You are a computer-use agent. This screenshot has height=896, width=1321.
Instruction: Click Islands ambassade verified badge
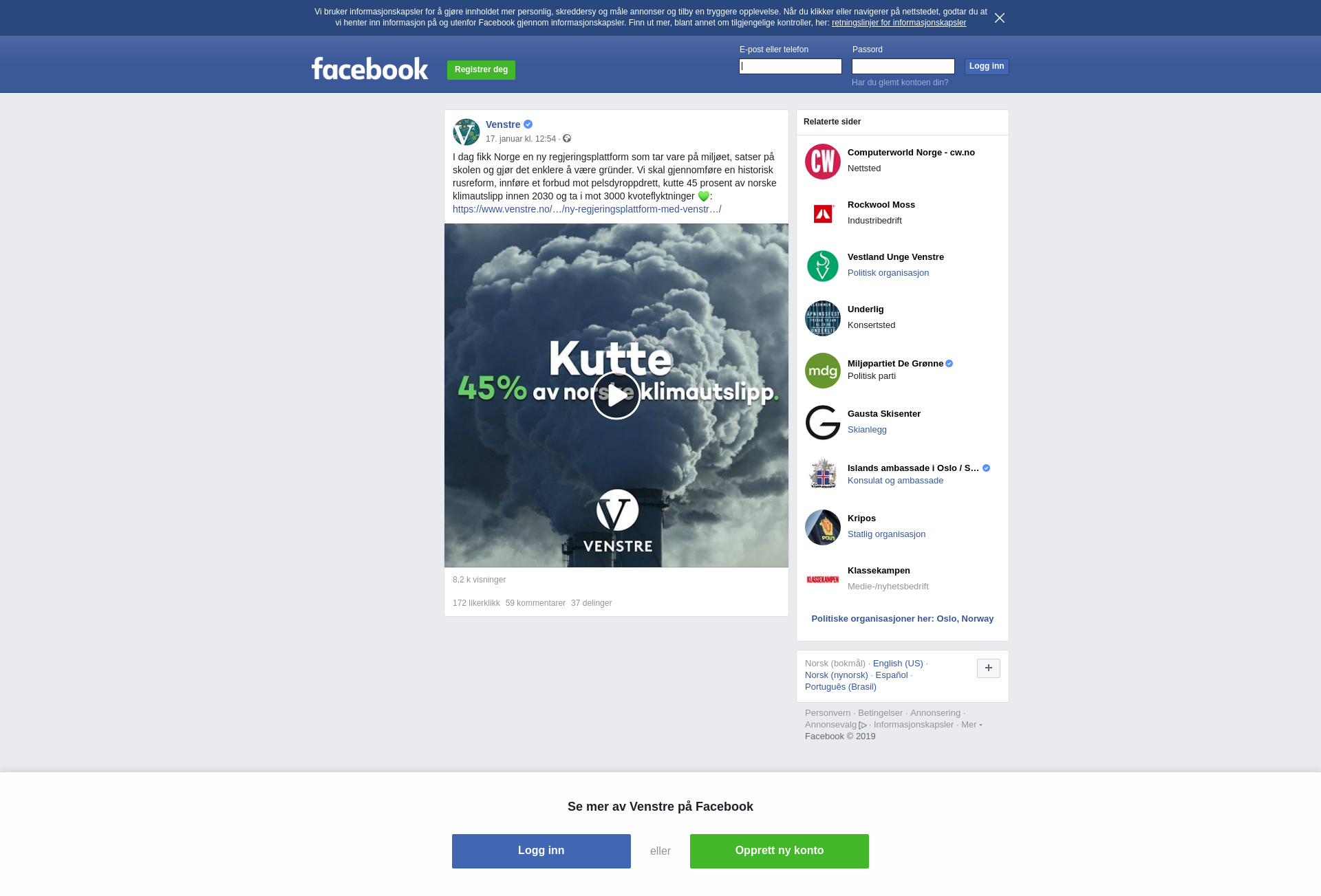(987, 468)
